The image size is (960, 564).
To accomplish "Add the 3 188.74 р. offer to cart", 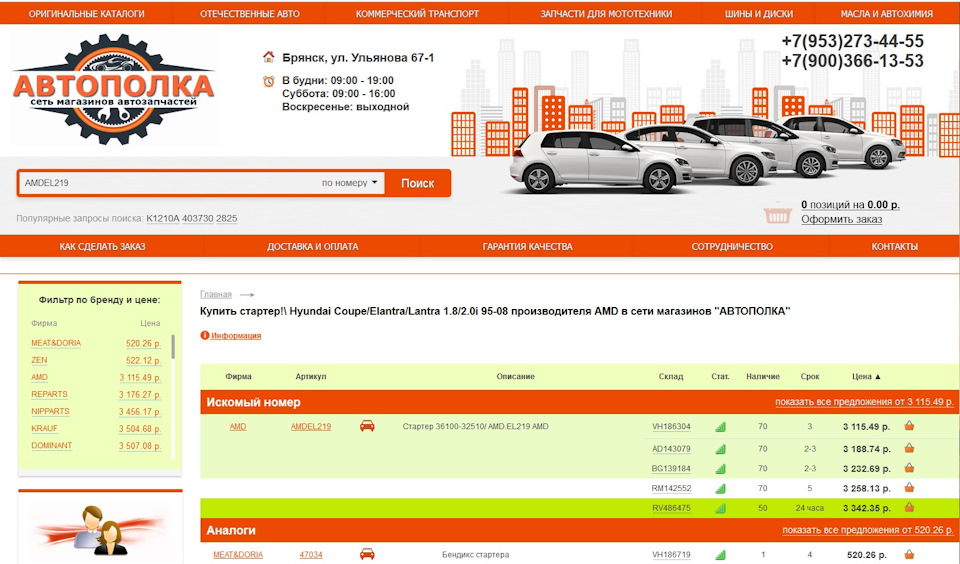I will tap(909, 448).
